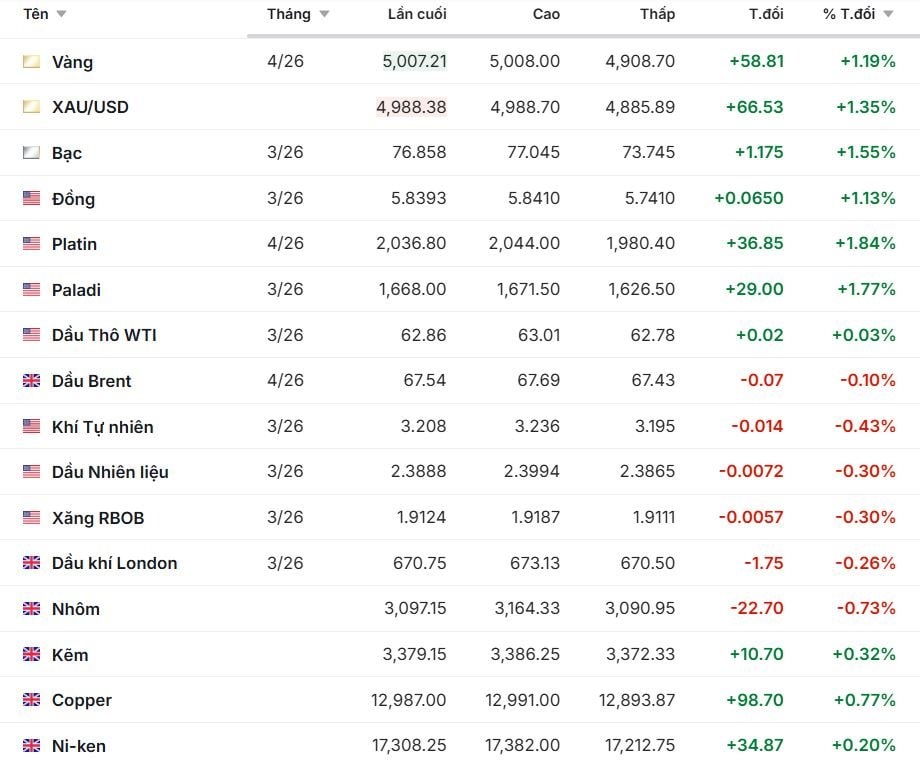Open the Dầu Thô WTI link
Viewport: 920px width, 765px height.
(x=104, y=335)
